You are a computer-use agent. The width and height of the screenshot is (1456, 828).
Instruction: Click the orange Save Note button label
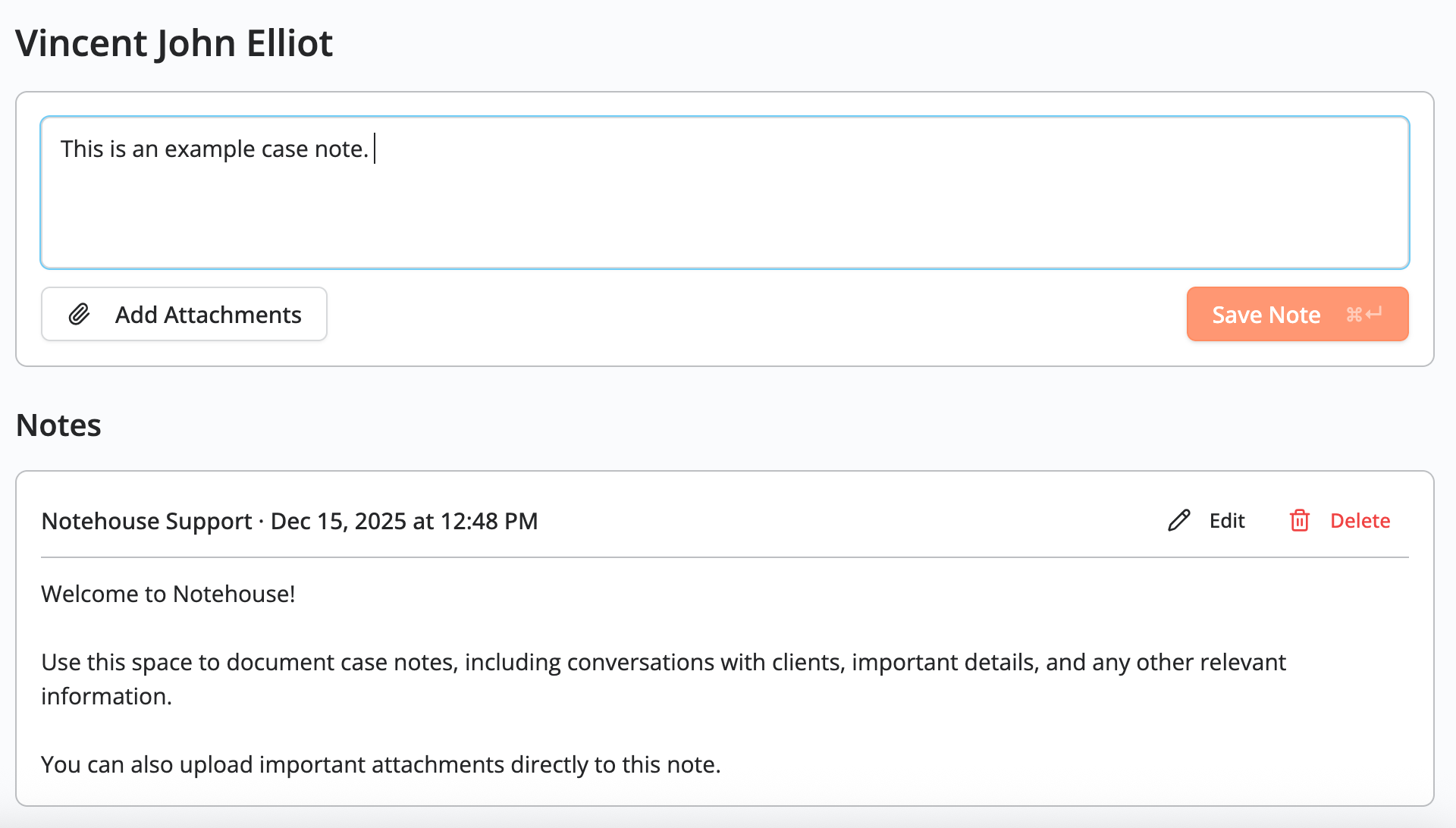(1266, 314)
